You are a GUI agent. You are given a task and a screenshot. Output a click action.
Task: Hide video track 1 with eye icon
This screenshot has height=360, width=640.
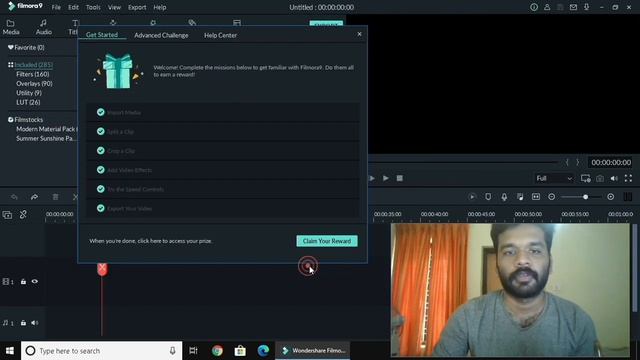[x=35, y=281]
